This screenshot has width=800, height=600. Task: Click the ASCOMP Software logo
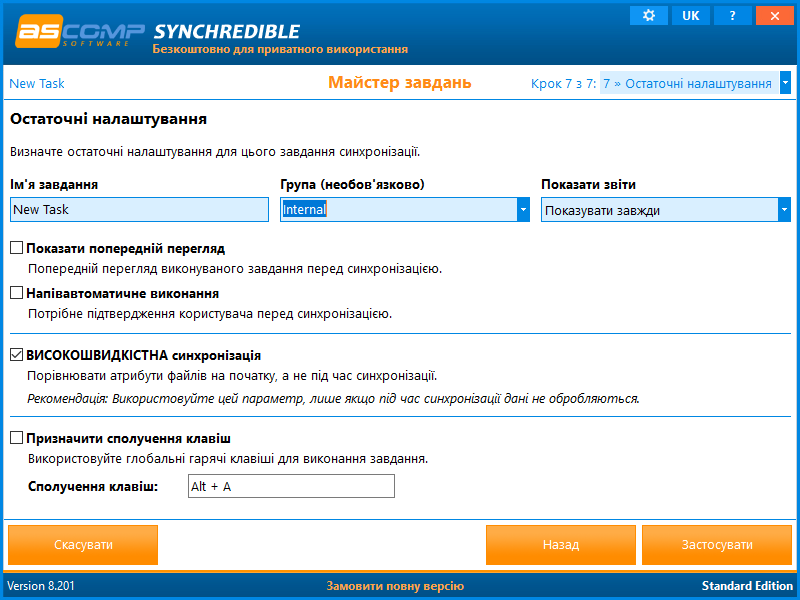(80, 32)
